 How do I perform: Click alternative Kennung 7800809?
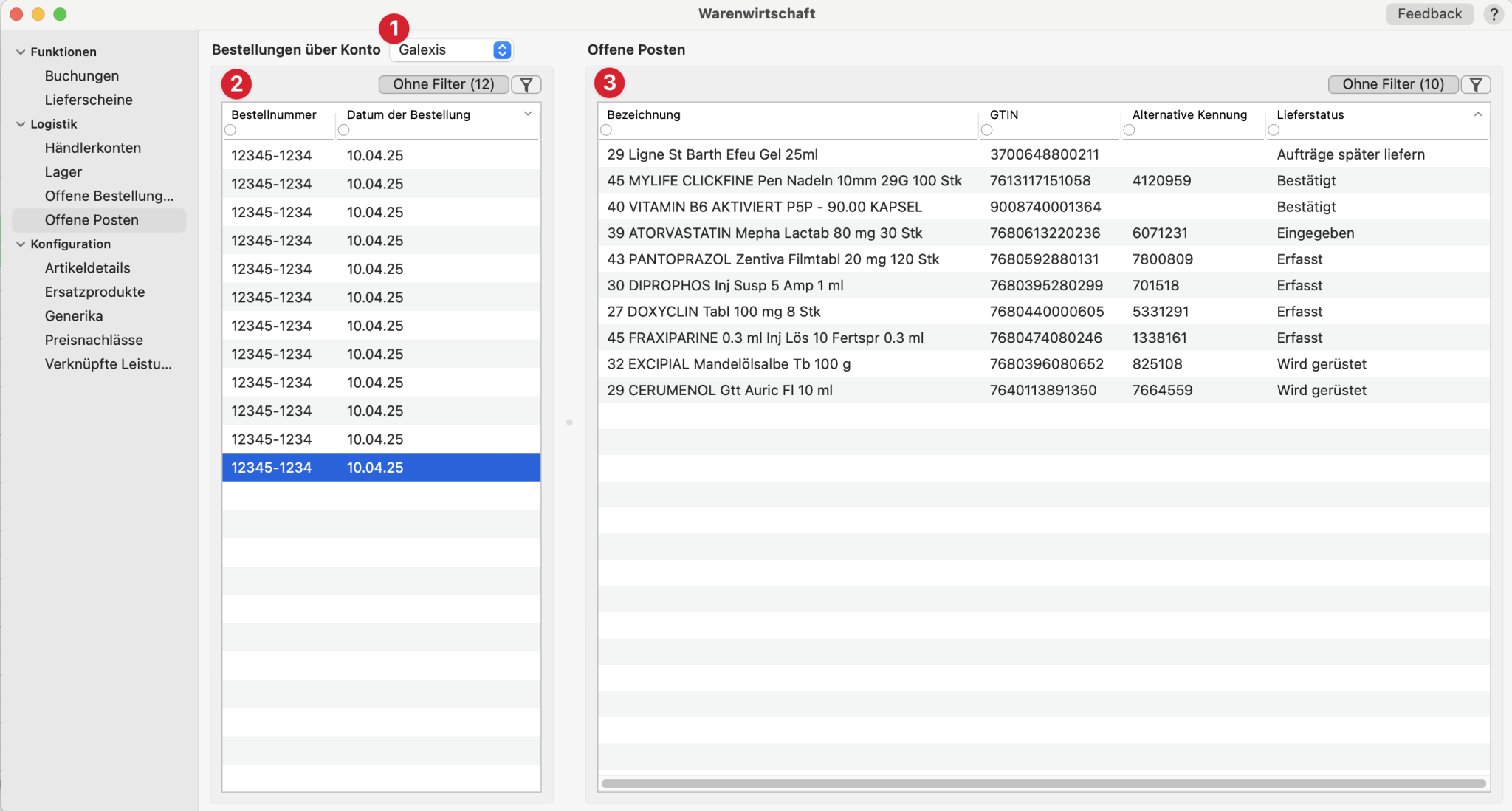pyautogui.click(x=1163, y=259)
